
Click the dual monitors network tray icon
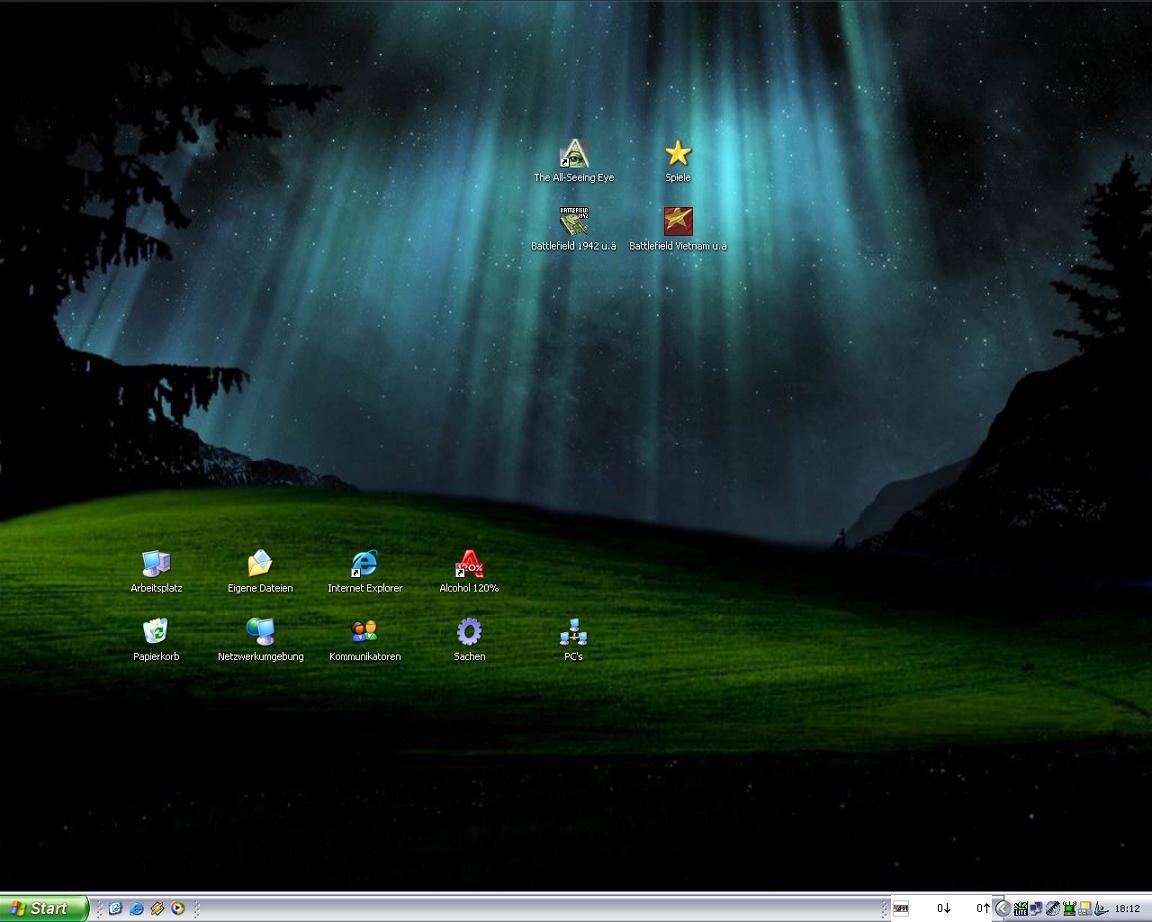tap(1037, 909)
